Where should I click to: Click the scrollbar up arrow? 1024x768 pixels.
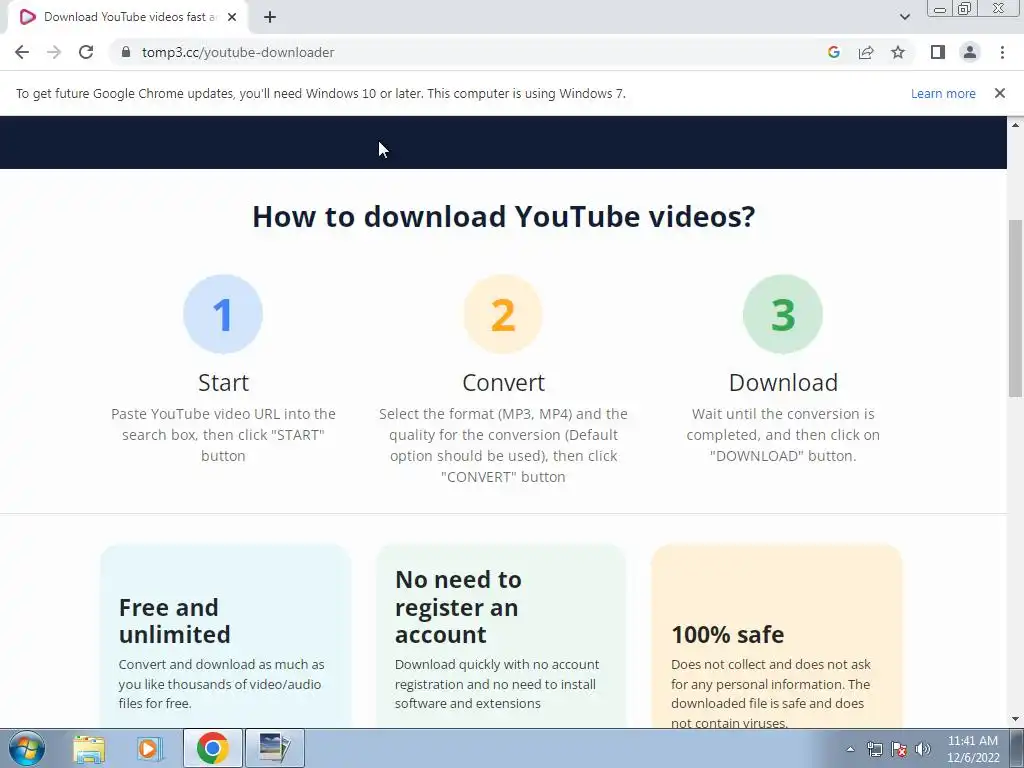click(1015, 124)
